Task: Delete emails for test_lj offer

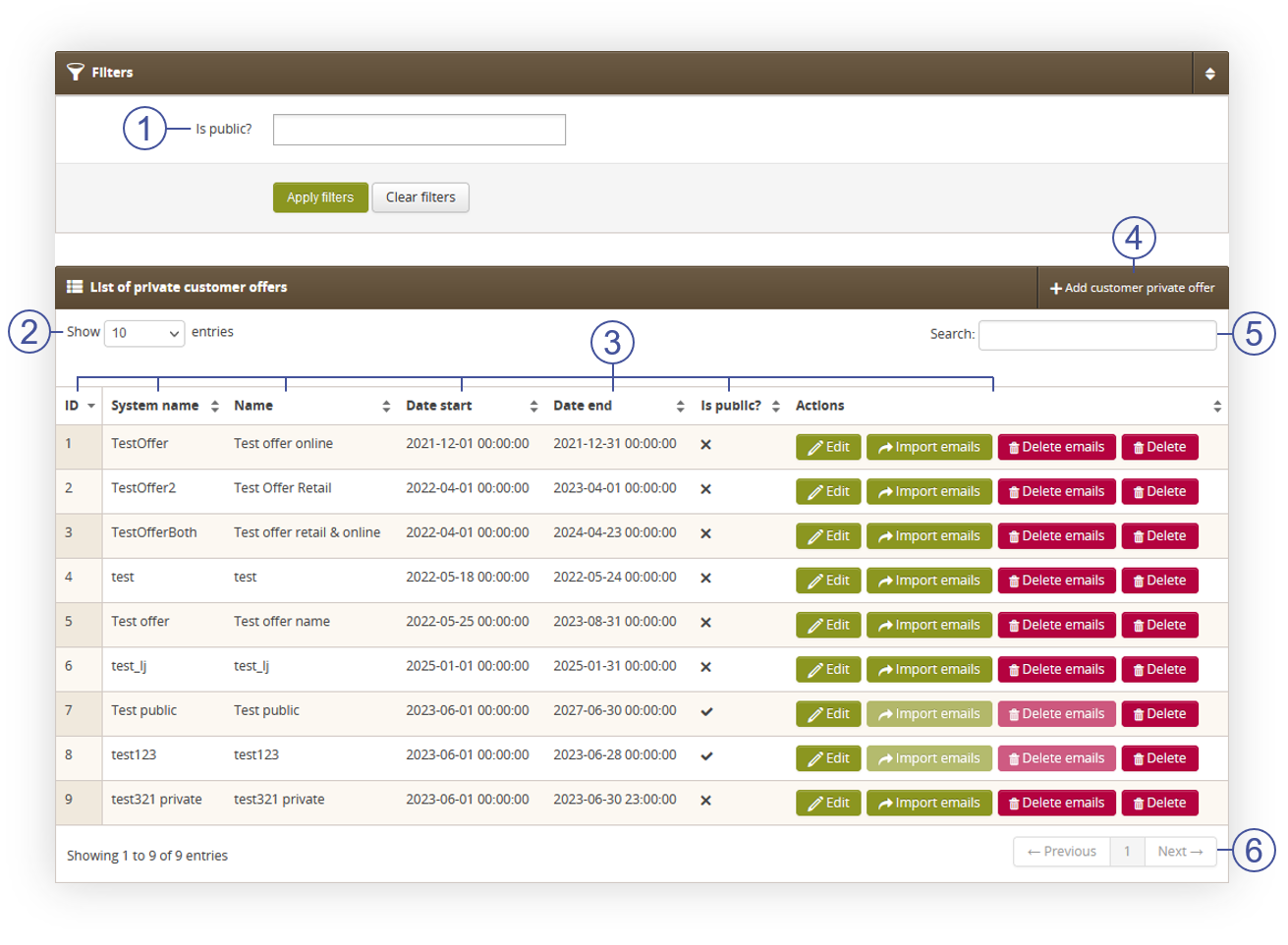Action: tap(1057, 670)
